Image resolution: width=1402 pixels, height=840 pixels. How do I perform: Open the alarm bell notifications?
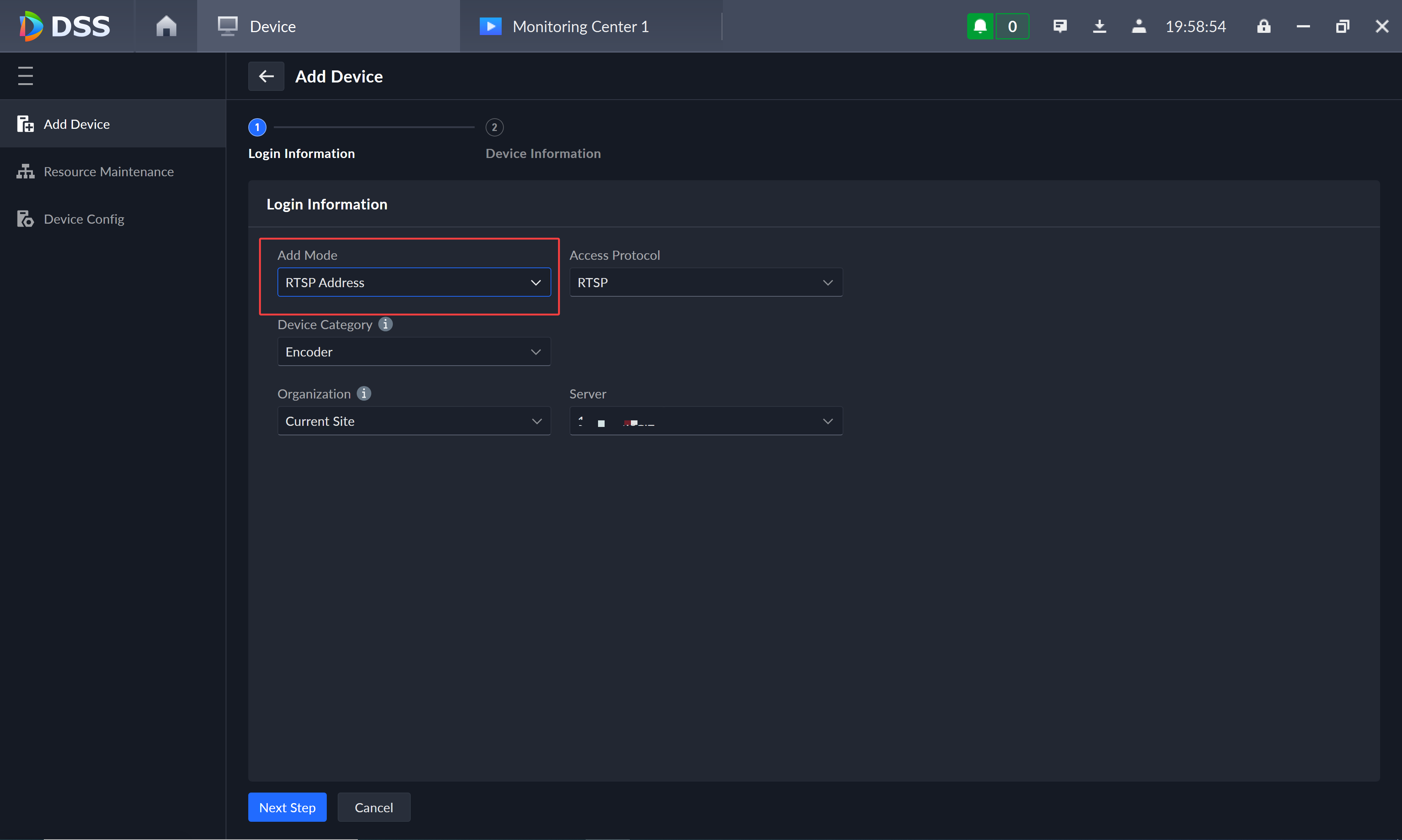coord(980,26)
